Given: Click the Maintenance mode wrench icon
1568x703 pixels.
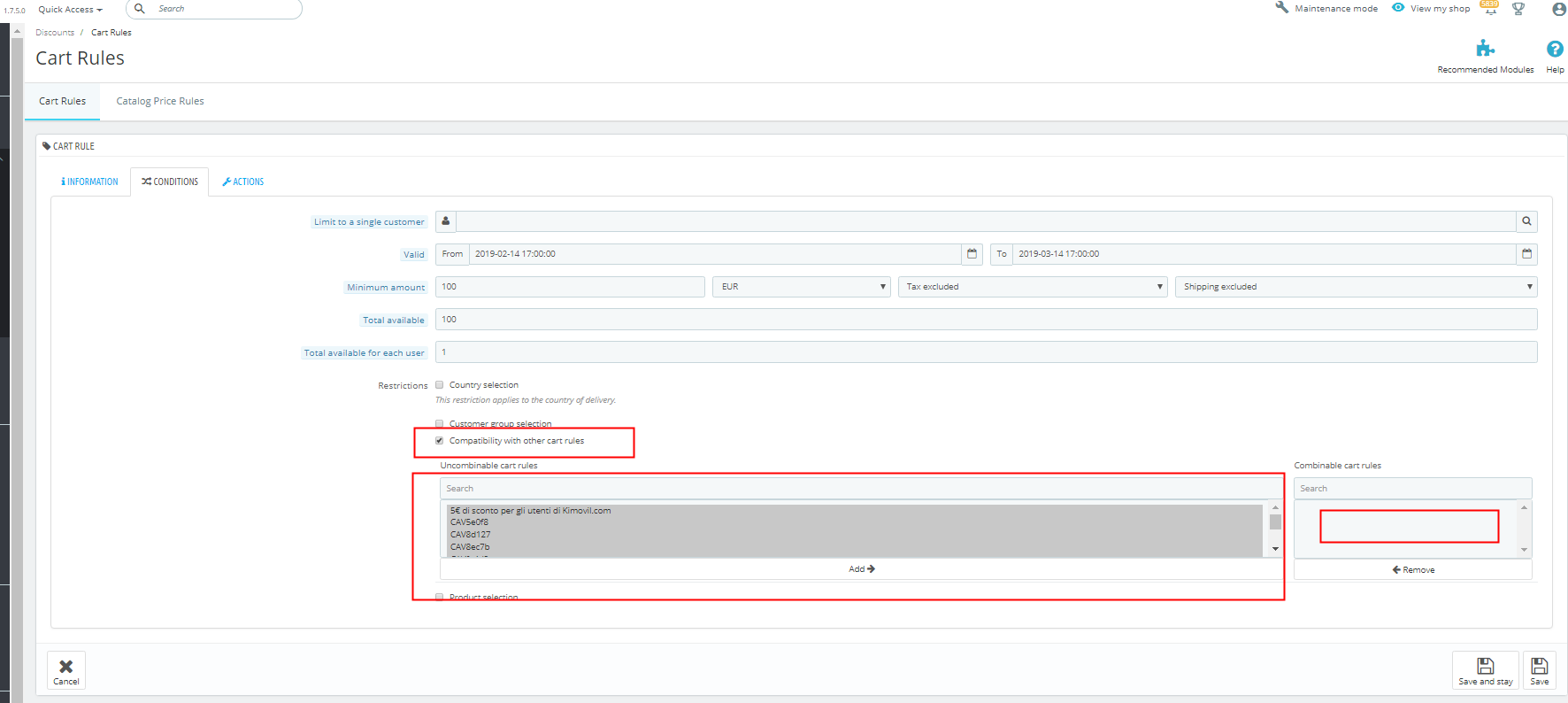Looking at the screenshot, I should click(1281, 7).
